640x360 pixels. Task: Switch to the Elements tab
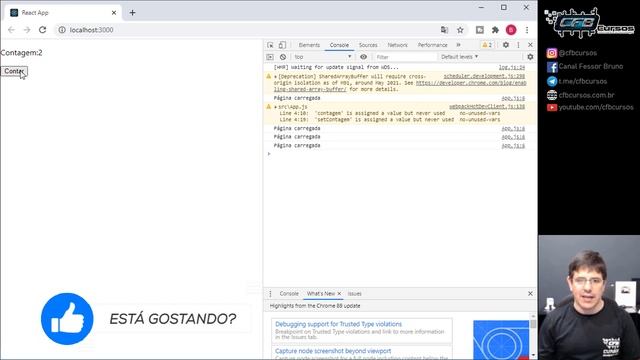click(x=309, y=45)
